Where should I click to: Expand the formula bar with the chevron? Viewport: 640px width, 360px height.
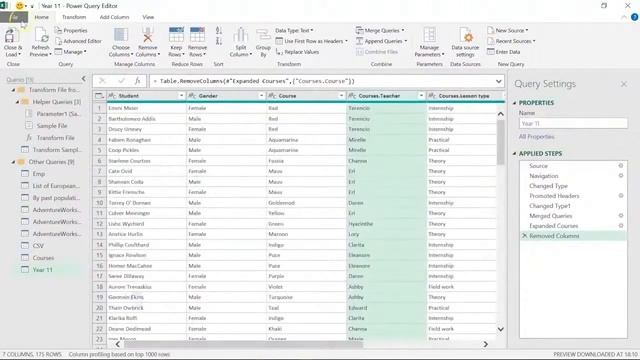498,81
